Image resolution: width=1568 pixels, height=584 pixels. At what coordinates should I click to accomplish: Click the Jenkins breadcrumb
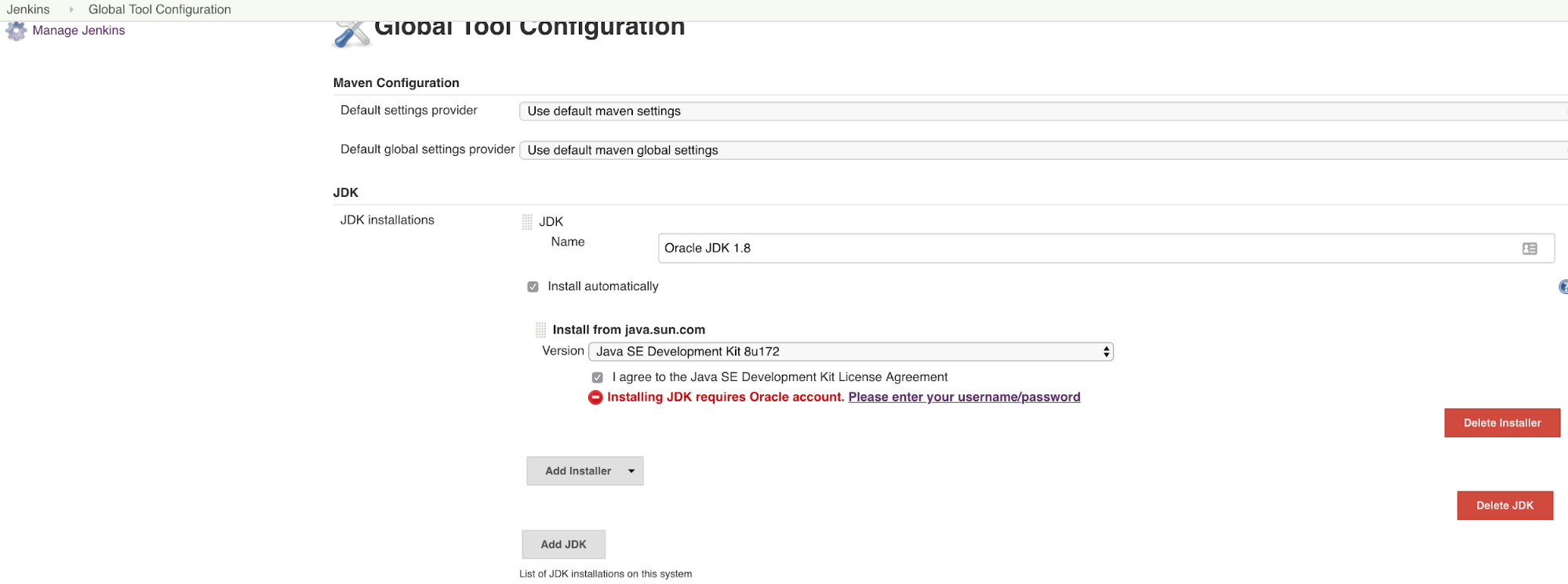click(28, 9)
